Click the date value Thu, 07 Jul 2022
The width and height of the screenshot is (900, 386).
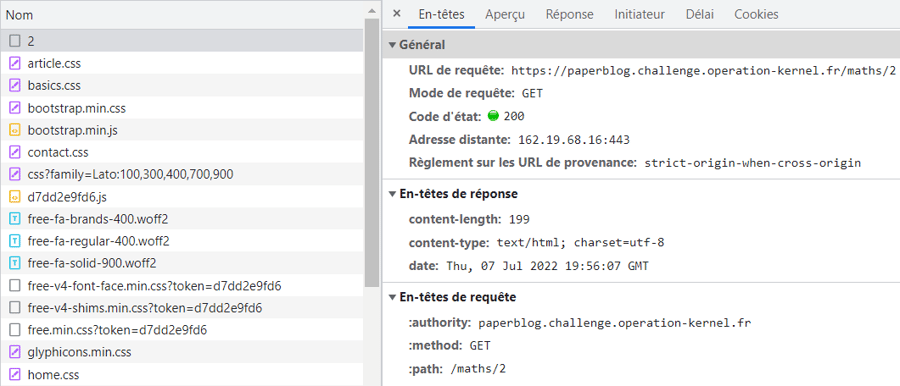[x=547, y=266]
